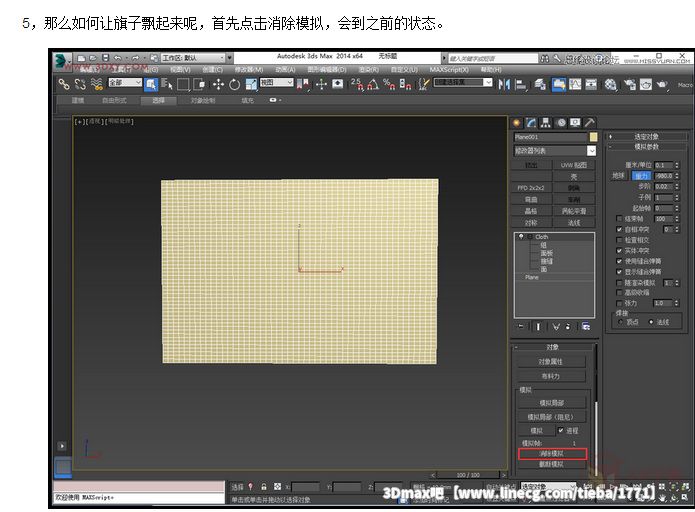Toggle the 进程 checkbox next to 模拟

[x=561, y=430]
